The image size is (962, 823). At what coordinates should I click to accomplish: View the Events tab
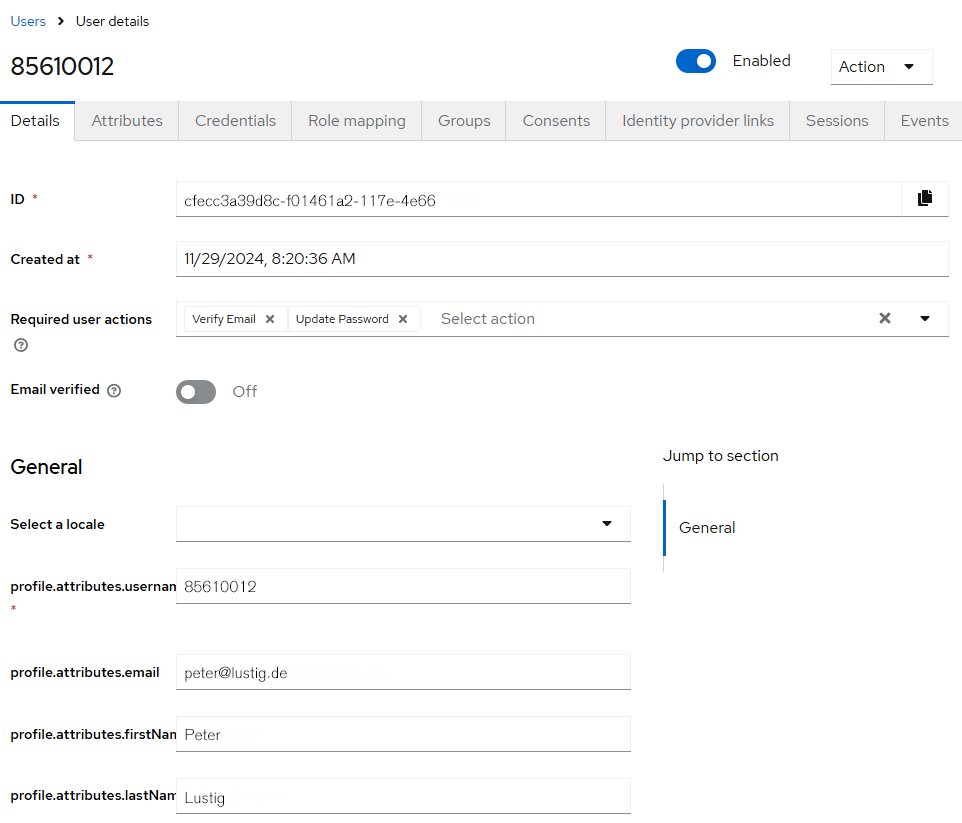(x=924, y=121)
